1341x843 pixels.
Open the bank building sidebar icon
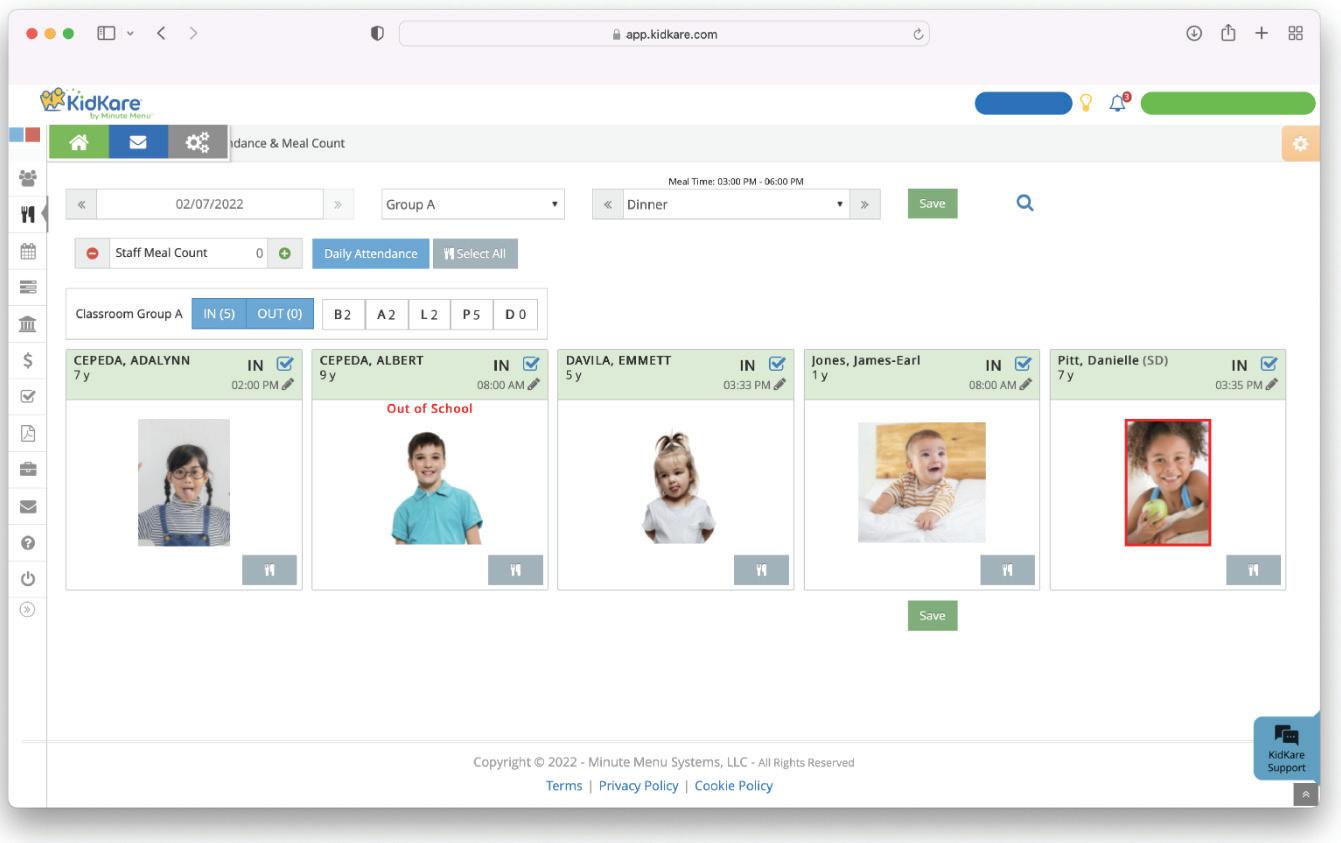coord(28,323)
